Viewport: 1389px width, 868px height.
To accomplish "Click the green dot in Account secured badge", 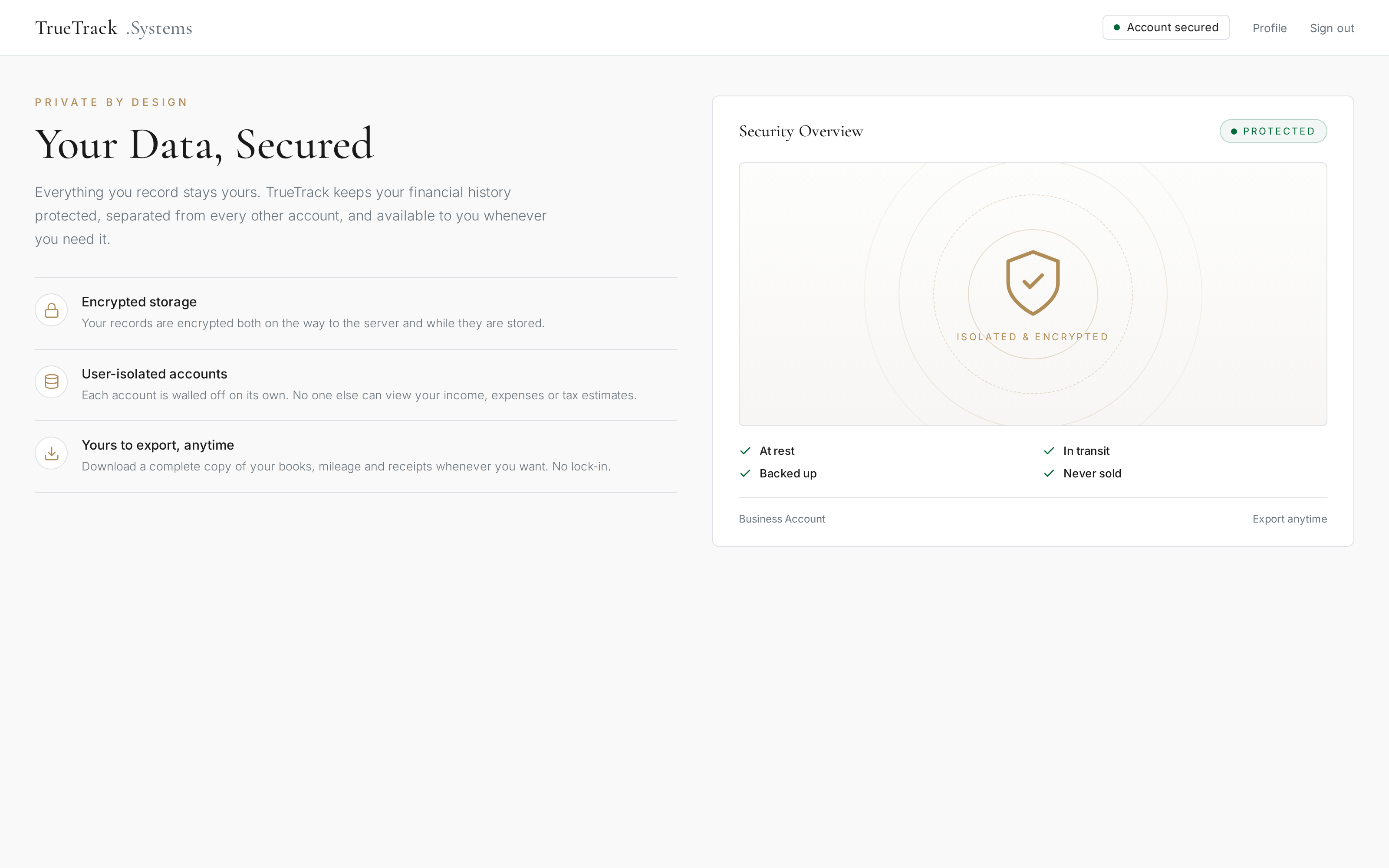I will pyautogui.click(x=1116, y=27).
